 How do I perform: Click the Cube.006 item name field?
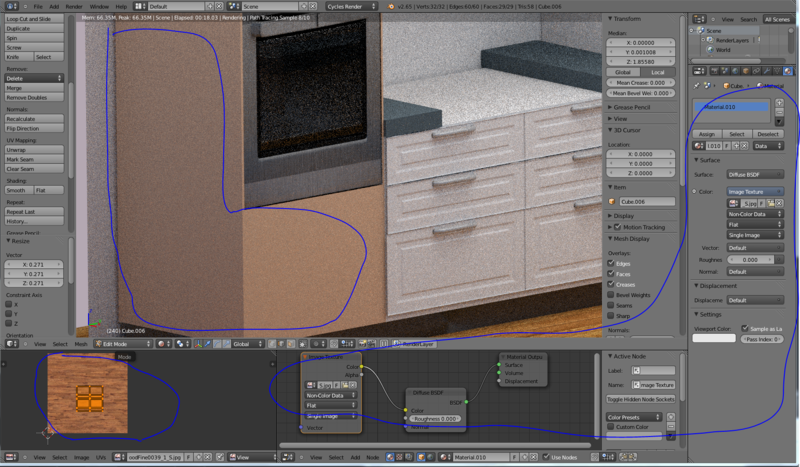coord(647,202)
